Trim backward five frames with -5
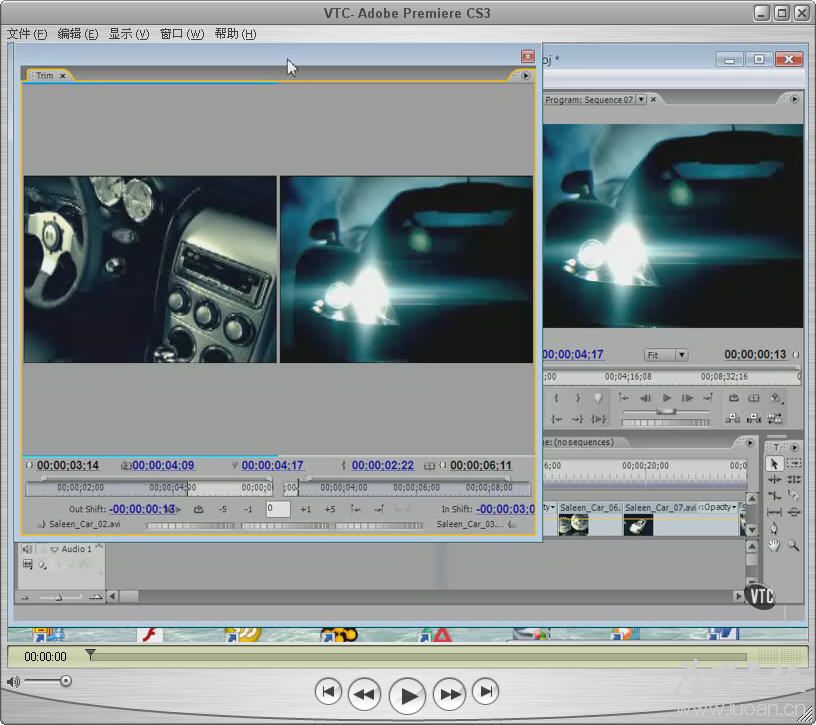The image size is (816, 725). point(223,510)
